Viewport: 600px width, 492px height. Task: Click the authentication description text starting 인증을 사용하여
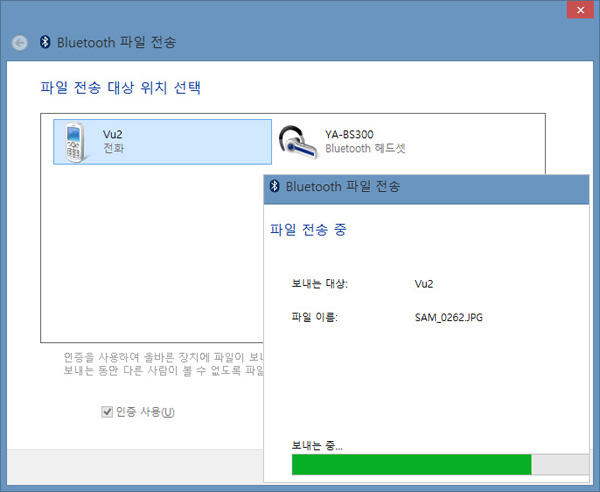[163, 364]
